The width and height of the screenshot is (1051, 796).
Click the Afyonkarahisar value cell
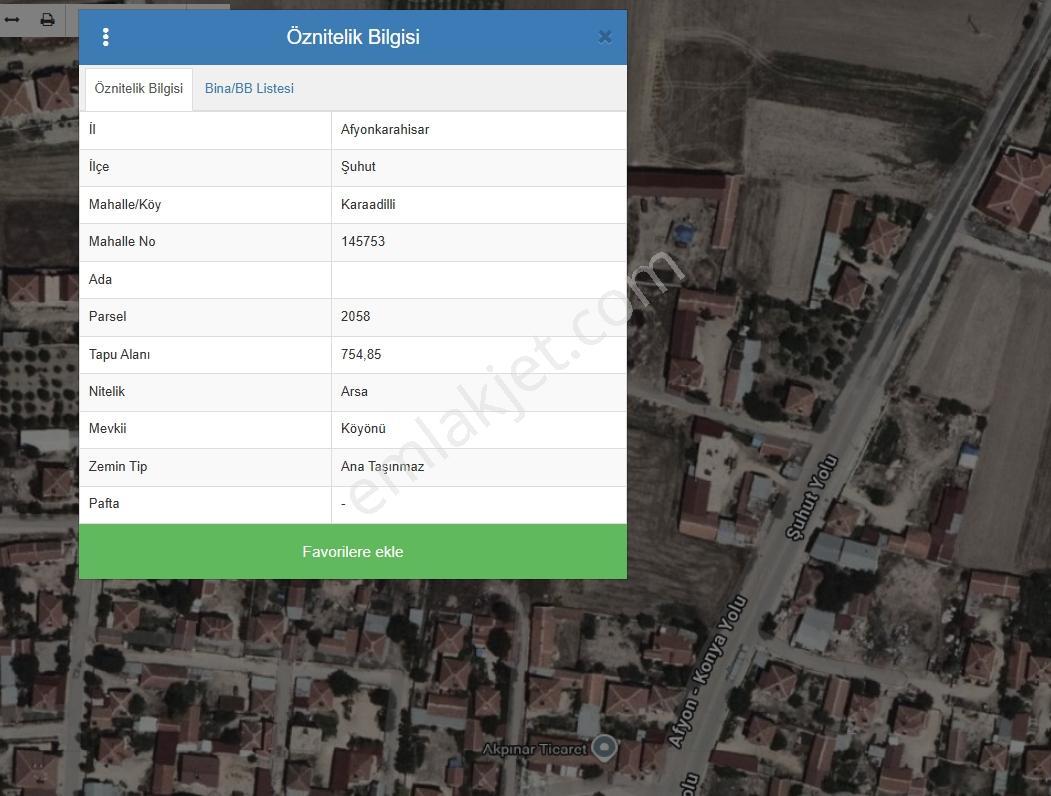tap(479, 130)
